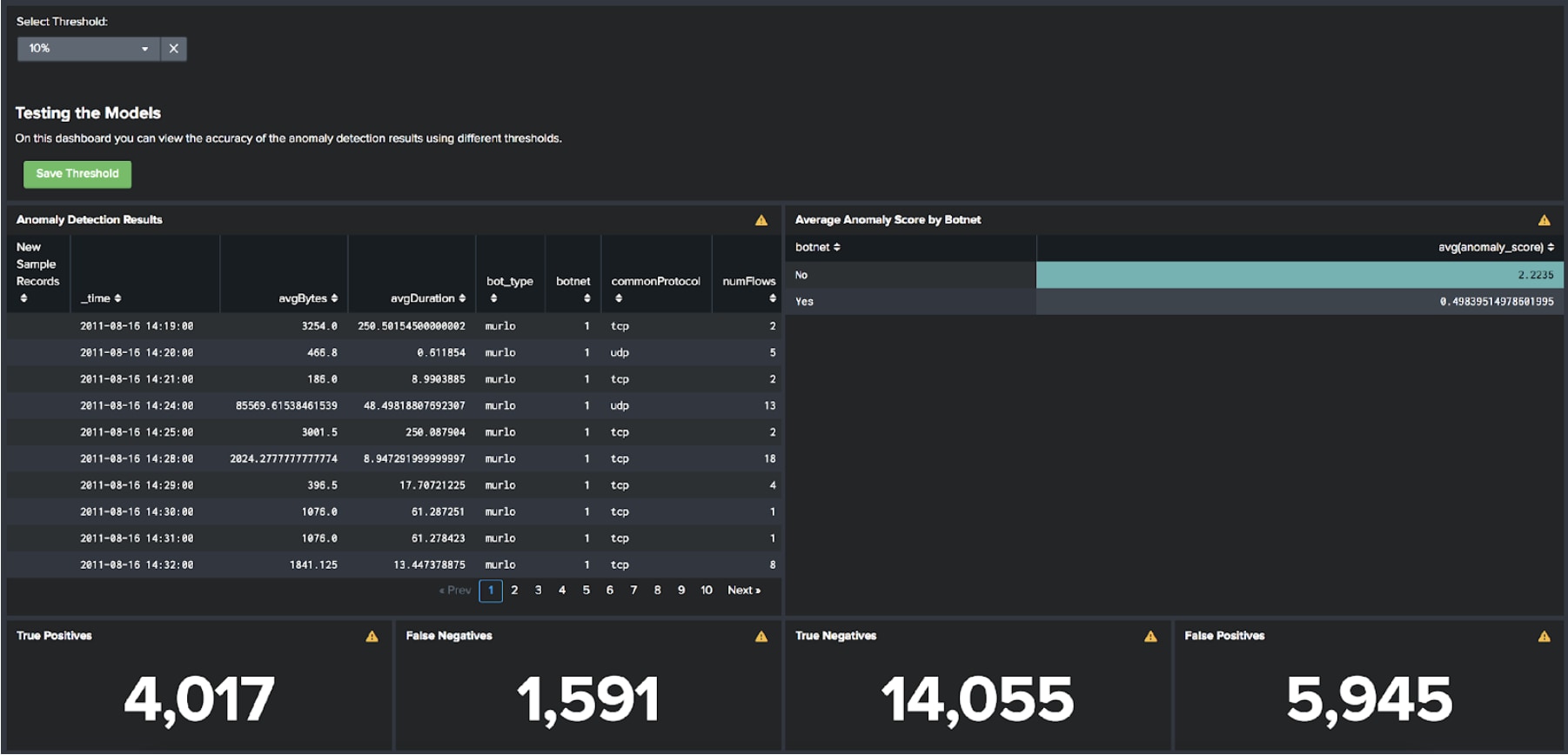Click the False Positives value 5,945

pos(1370,700)
